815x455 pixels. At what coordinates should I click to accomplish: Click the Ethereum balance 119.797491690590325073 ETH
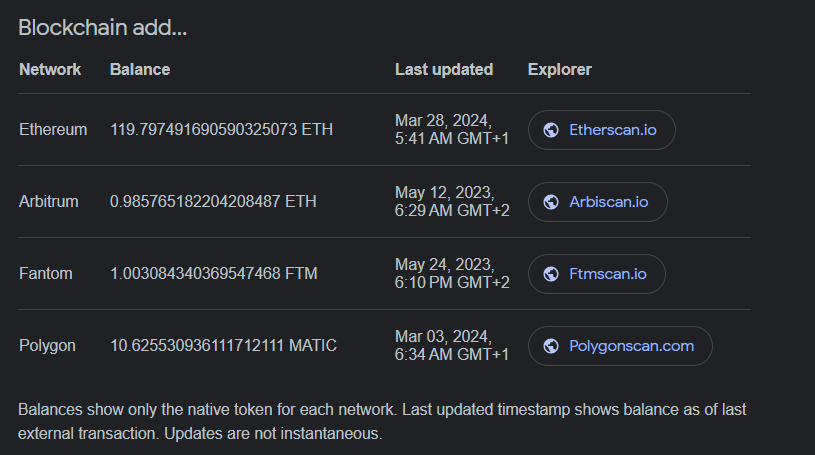[x=221, y=129]
